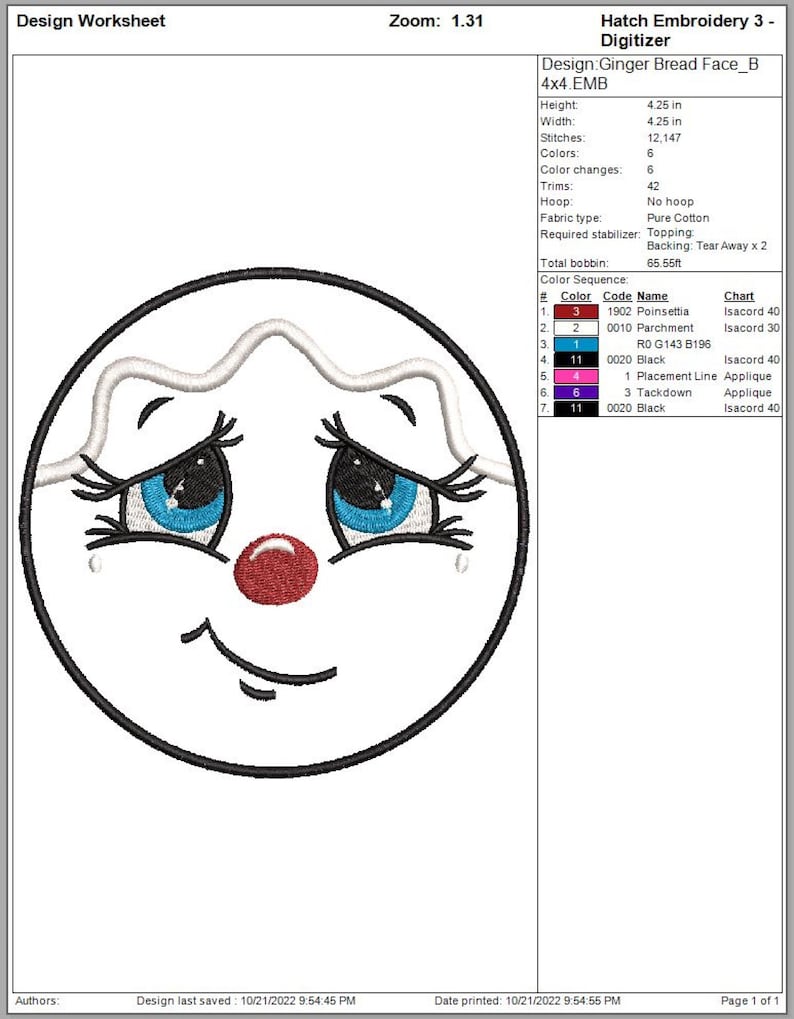
Task: Click the 'No hoop' value
Action: [670, 201]
